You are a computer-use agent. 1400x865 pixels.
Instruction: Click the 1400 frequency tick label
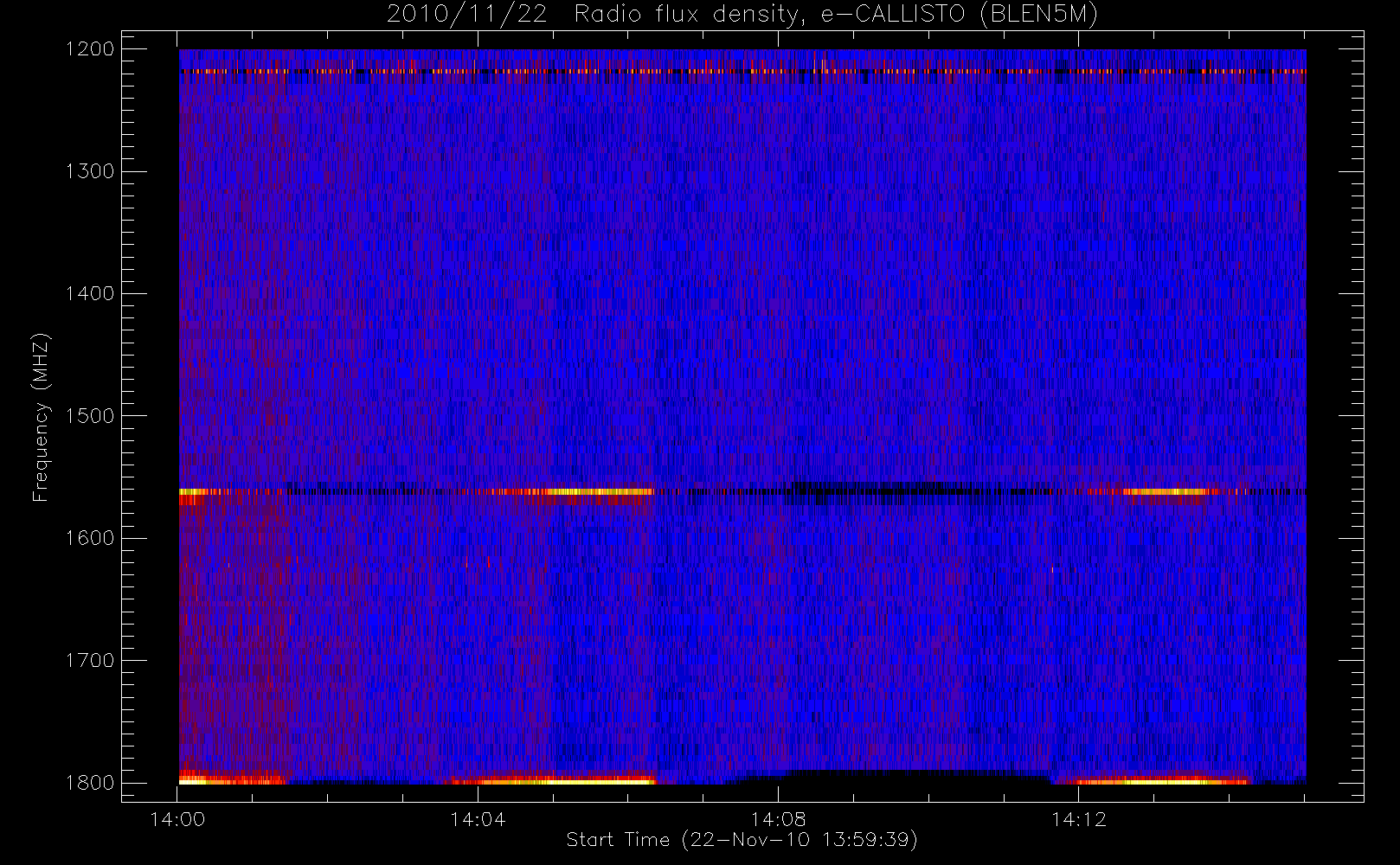90,293
